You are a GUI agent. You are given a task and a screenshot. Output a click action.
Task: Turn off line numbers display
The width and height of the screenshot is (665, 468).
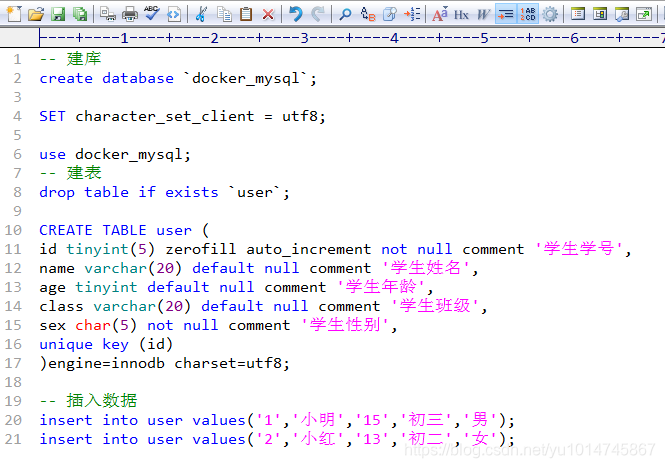528,14
